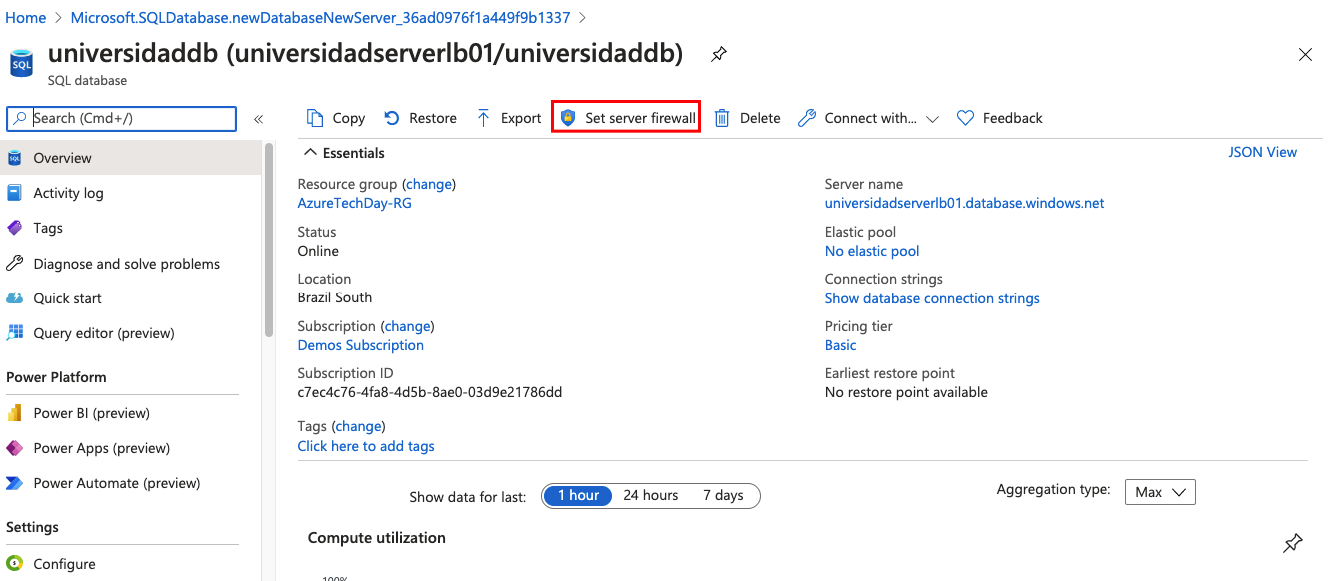Select the Export database icon

coord(508,117)
